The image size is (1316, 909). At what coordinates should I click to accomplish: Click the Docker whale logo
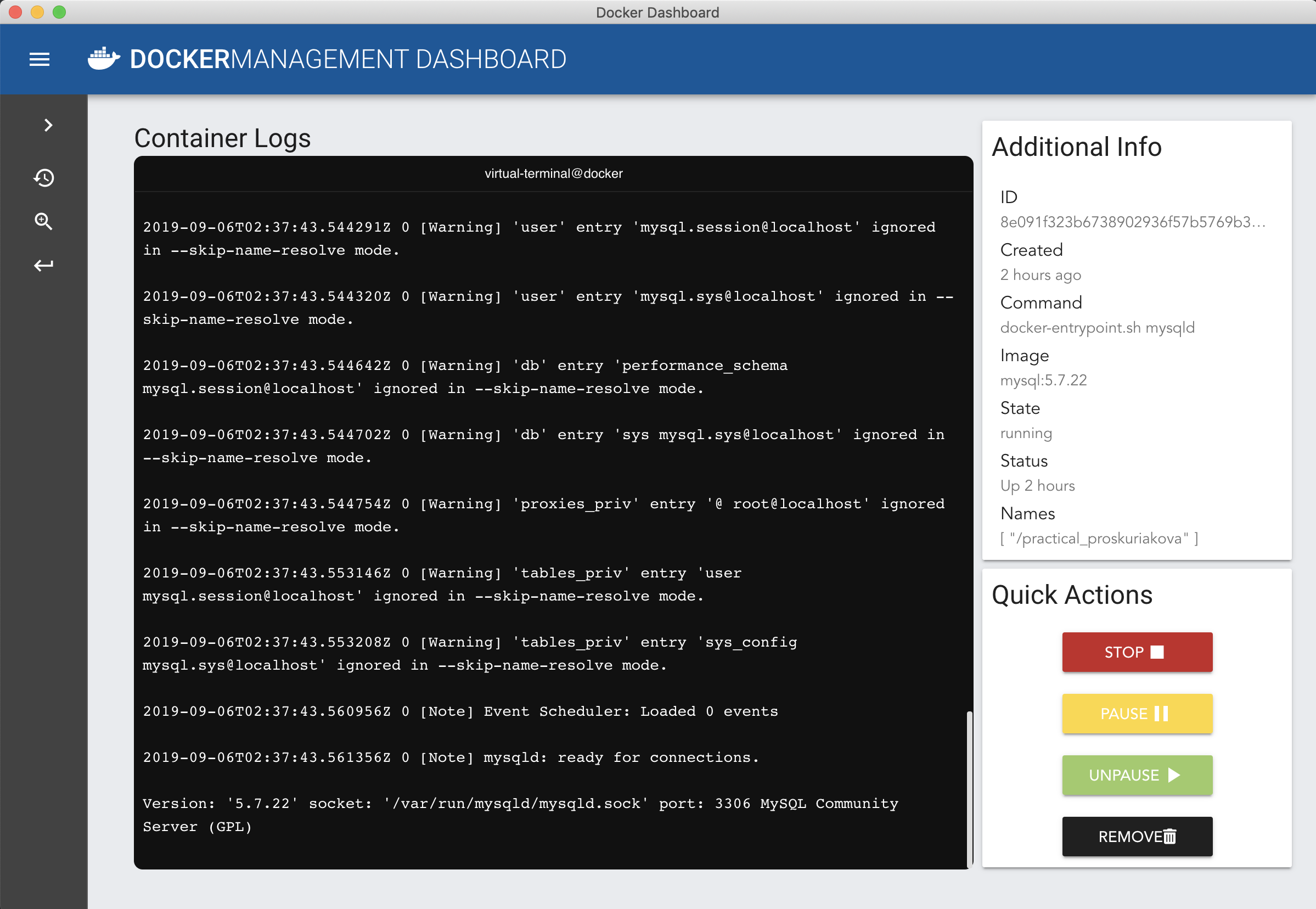pos(104,59)
